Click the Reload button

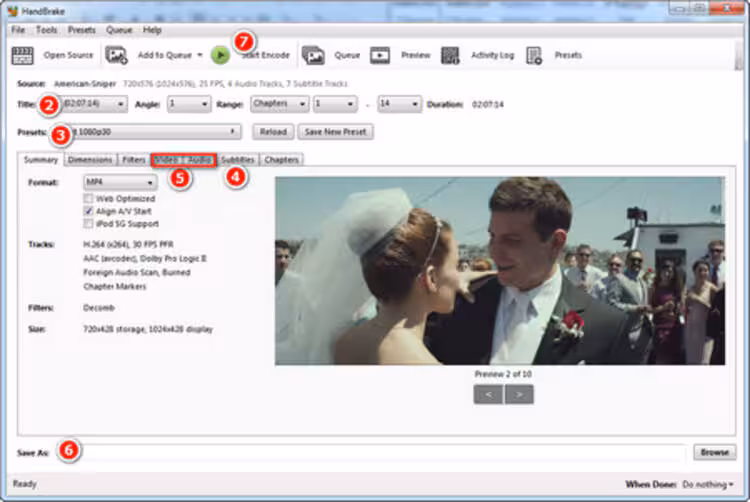[x=273, y=131]
